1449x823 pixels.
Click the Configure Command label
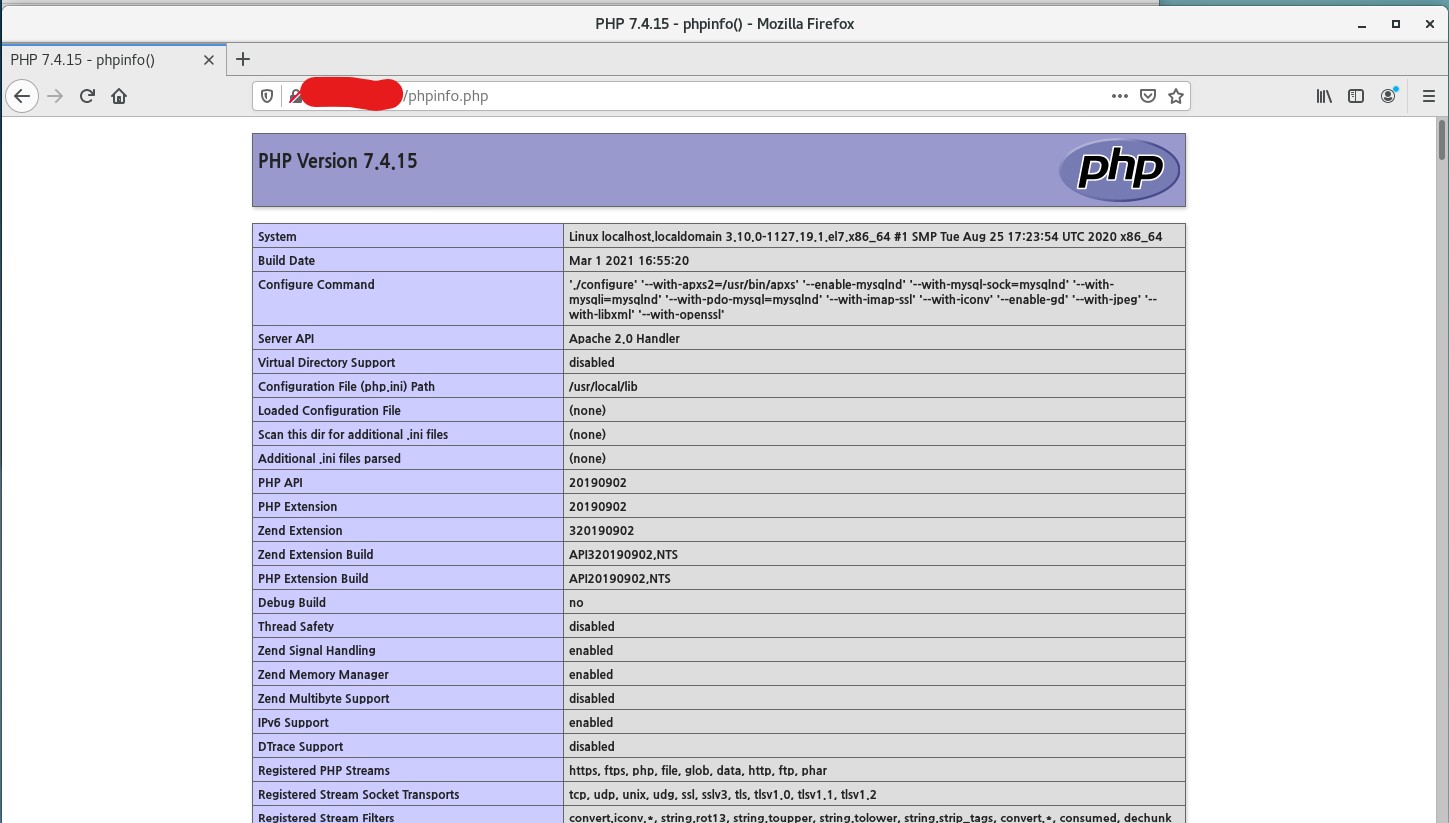tap(316, 285)
